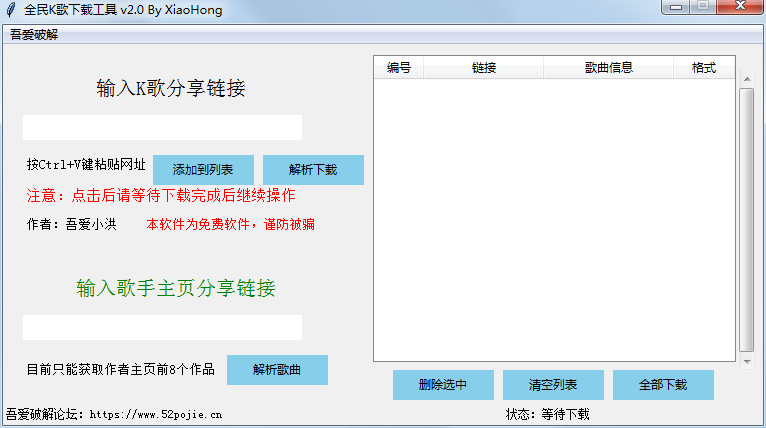Click the 输入K歌分享链接 heading

pos(171,88)
